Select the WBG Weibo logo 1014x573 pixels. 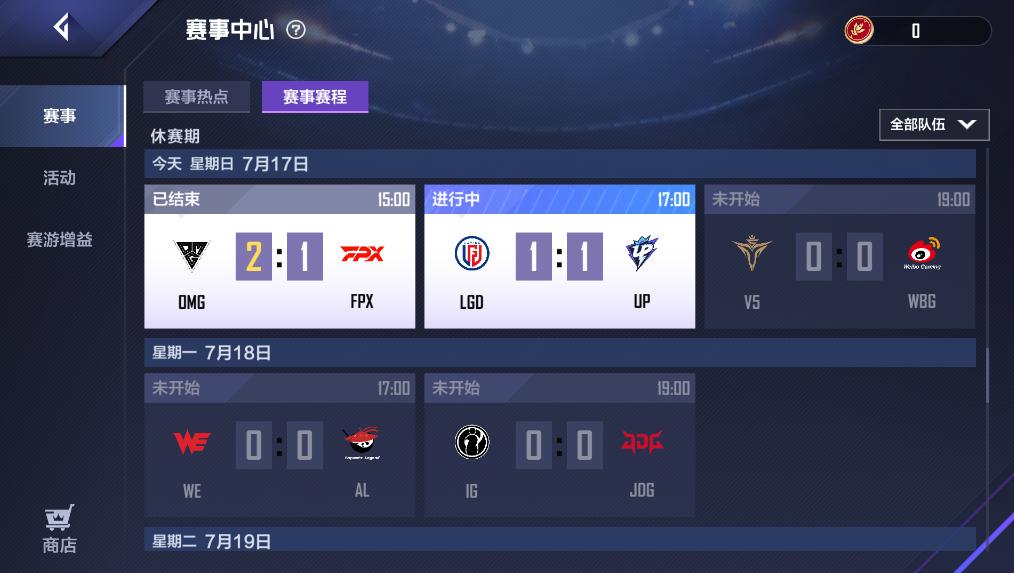[922, 253]
